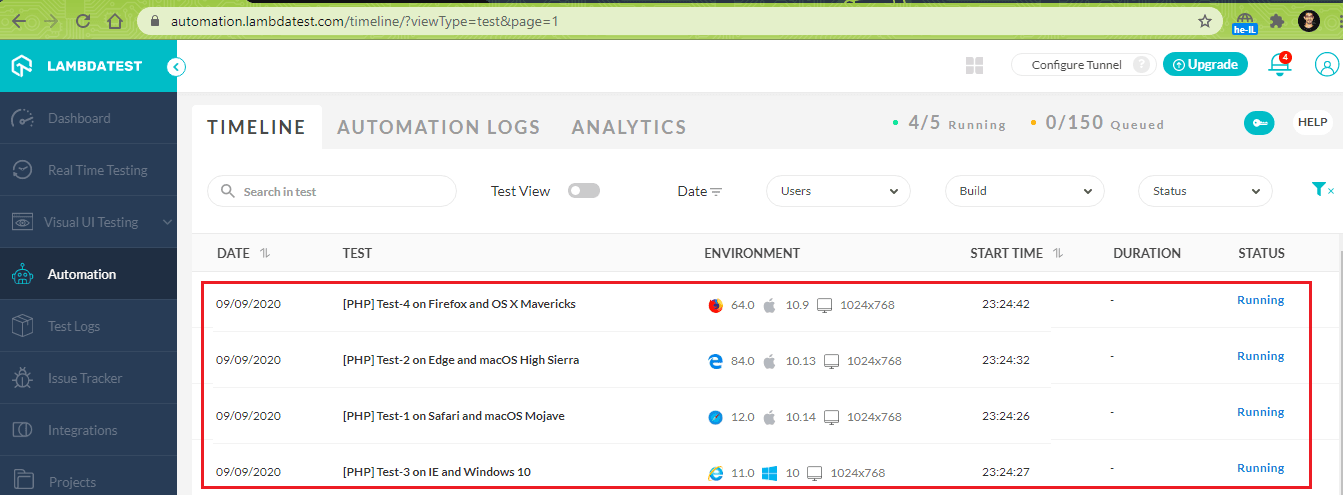Click the HELP button

coord(1312,122)
